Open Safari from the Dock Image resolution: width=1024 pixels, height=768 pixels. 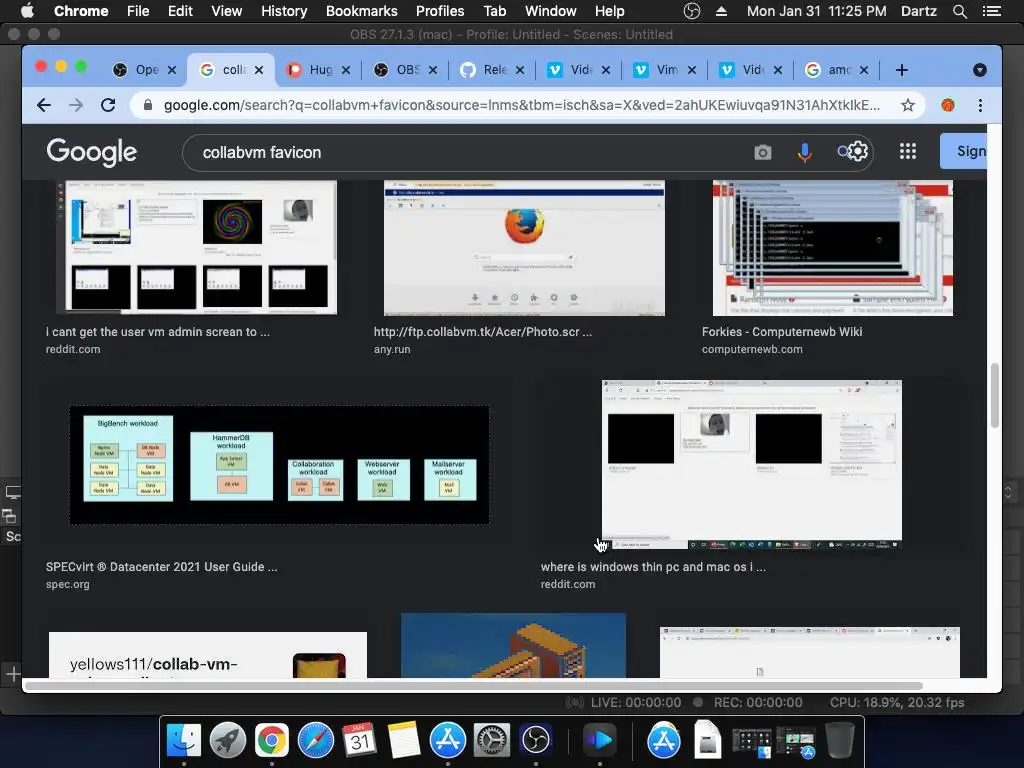click(x=316, y=740)
